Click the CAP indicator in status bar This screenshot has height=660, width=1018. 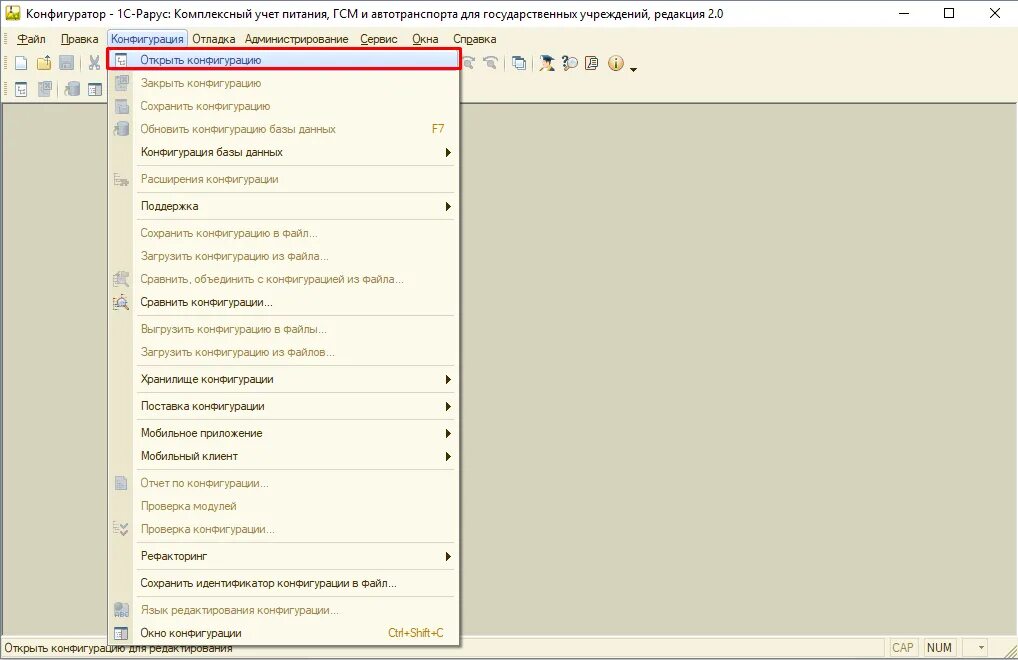(902, 648)
